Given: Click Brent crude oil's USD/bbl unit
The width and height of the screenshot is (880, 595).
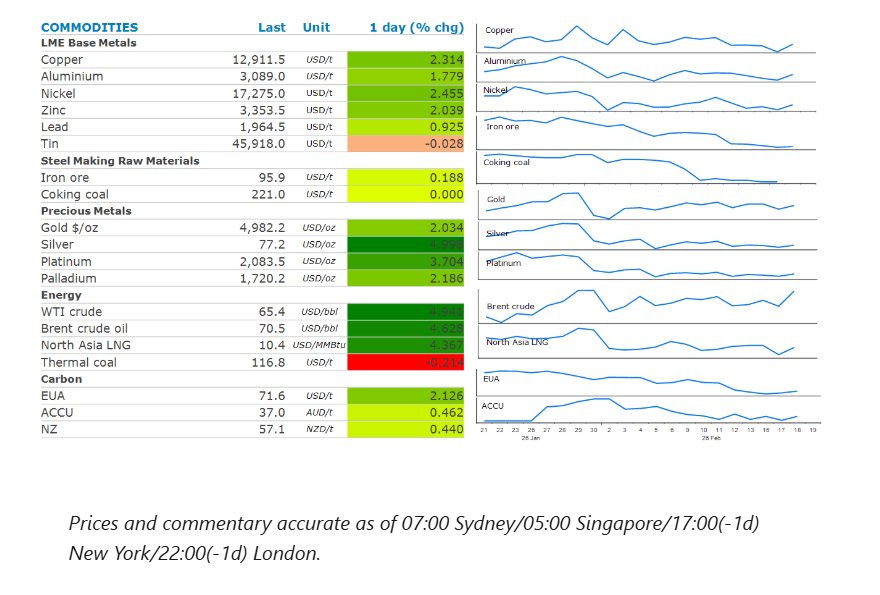Looking at the screenshot, I should (x=319, y=328).
